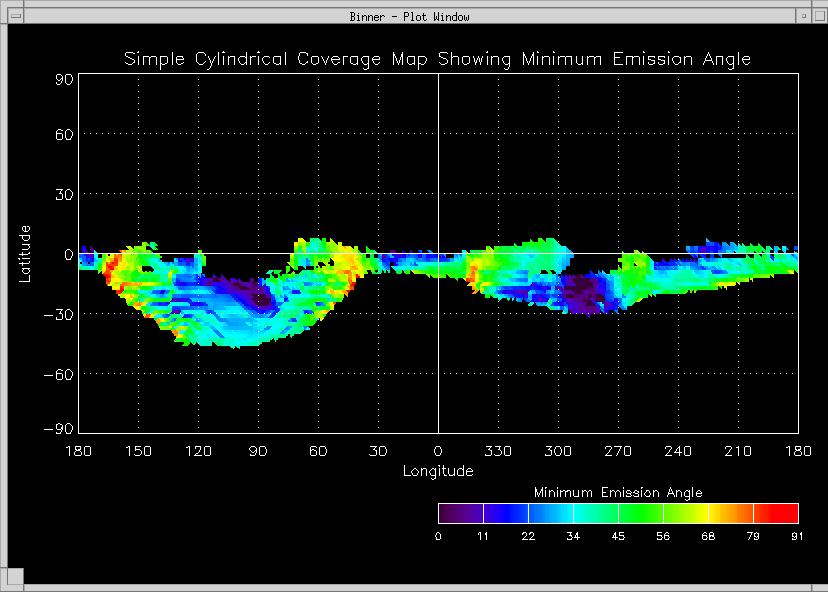Select the purple segment of the color bar
Viewport: 828px width, 592px height.
click(458, 513)
